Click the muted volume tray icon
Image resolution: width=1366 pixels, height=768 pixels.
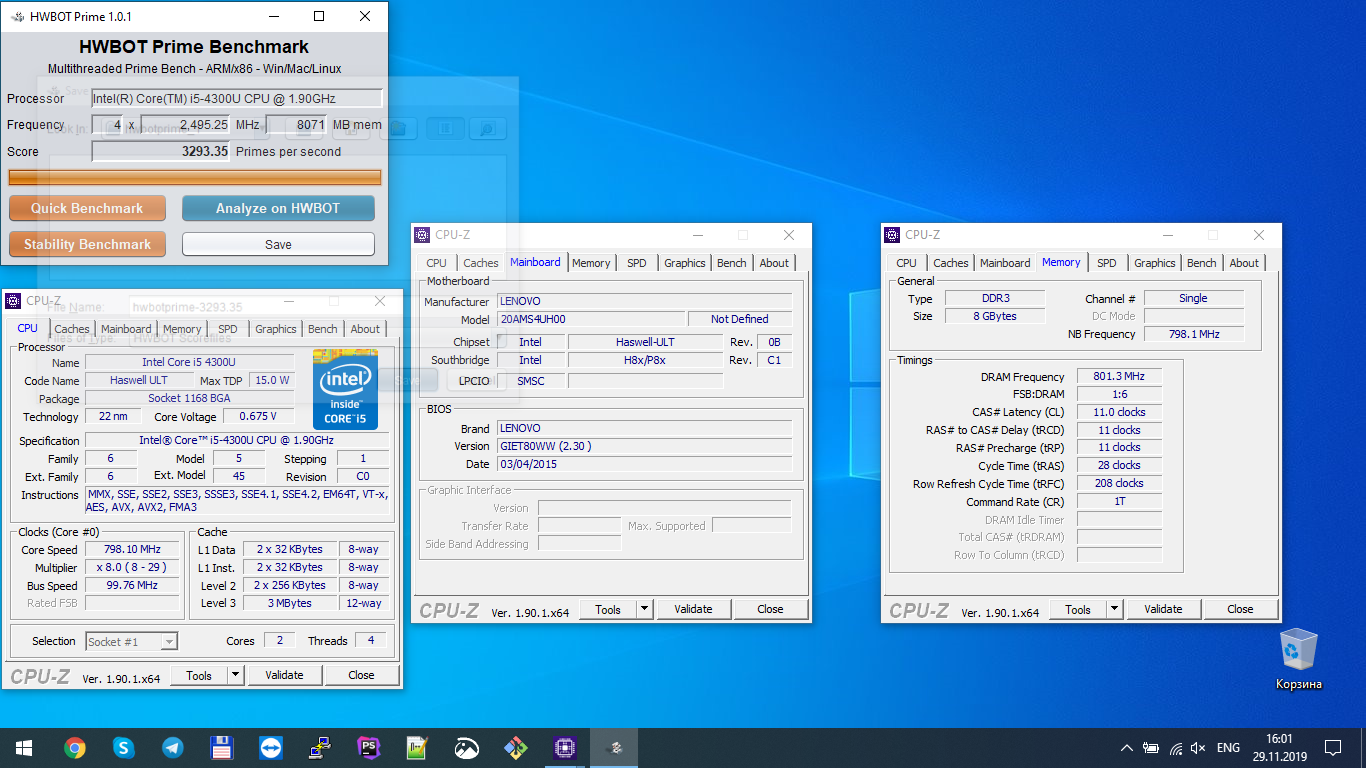1198,748
